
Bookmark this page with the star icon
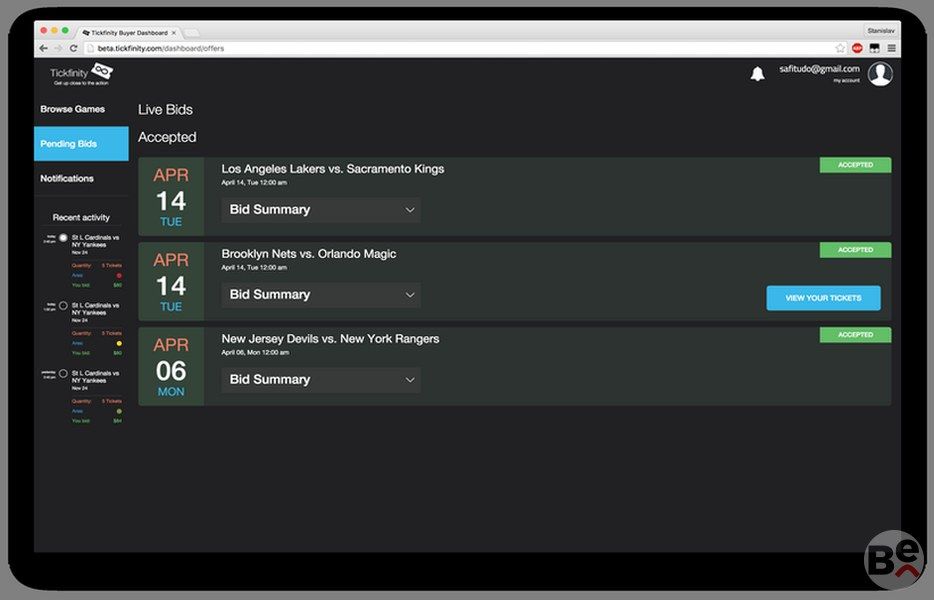coord(840,48)
